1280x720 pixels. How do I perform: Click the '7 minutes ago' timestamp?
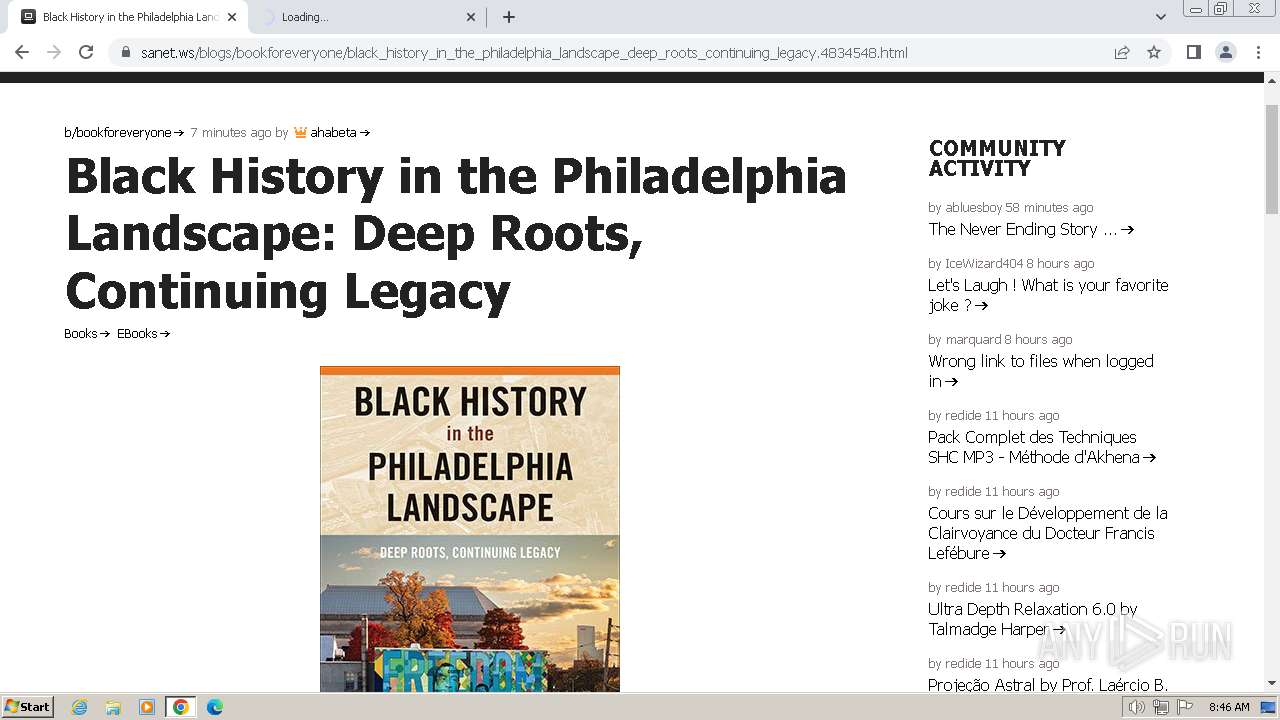[230, 132]
